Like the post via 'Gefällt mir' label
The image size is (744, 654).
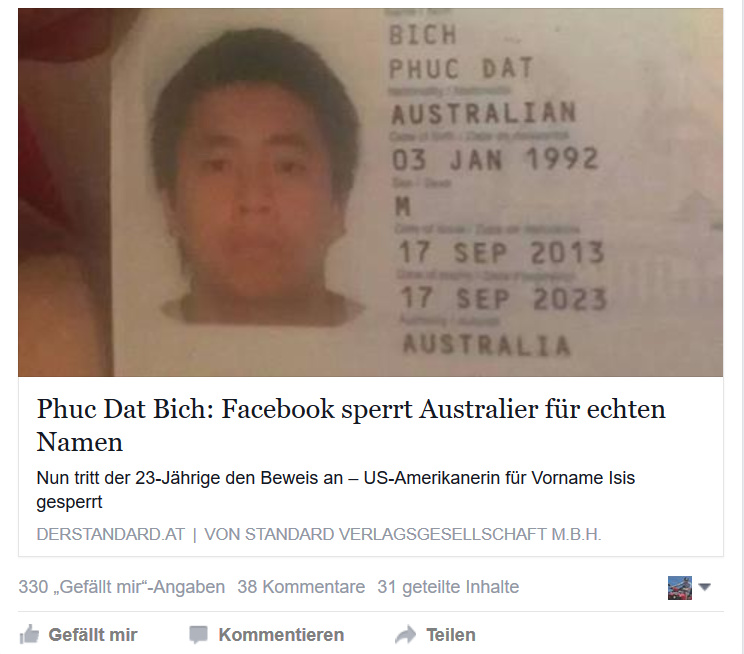pos(93,635)
